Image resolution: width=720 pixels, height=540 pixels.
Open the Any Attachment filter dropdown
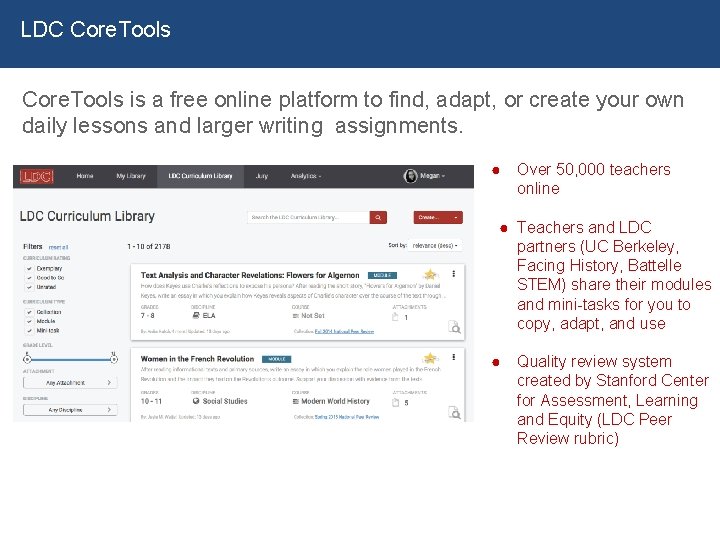coord(70,382)
